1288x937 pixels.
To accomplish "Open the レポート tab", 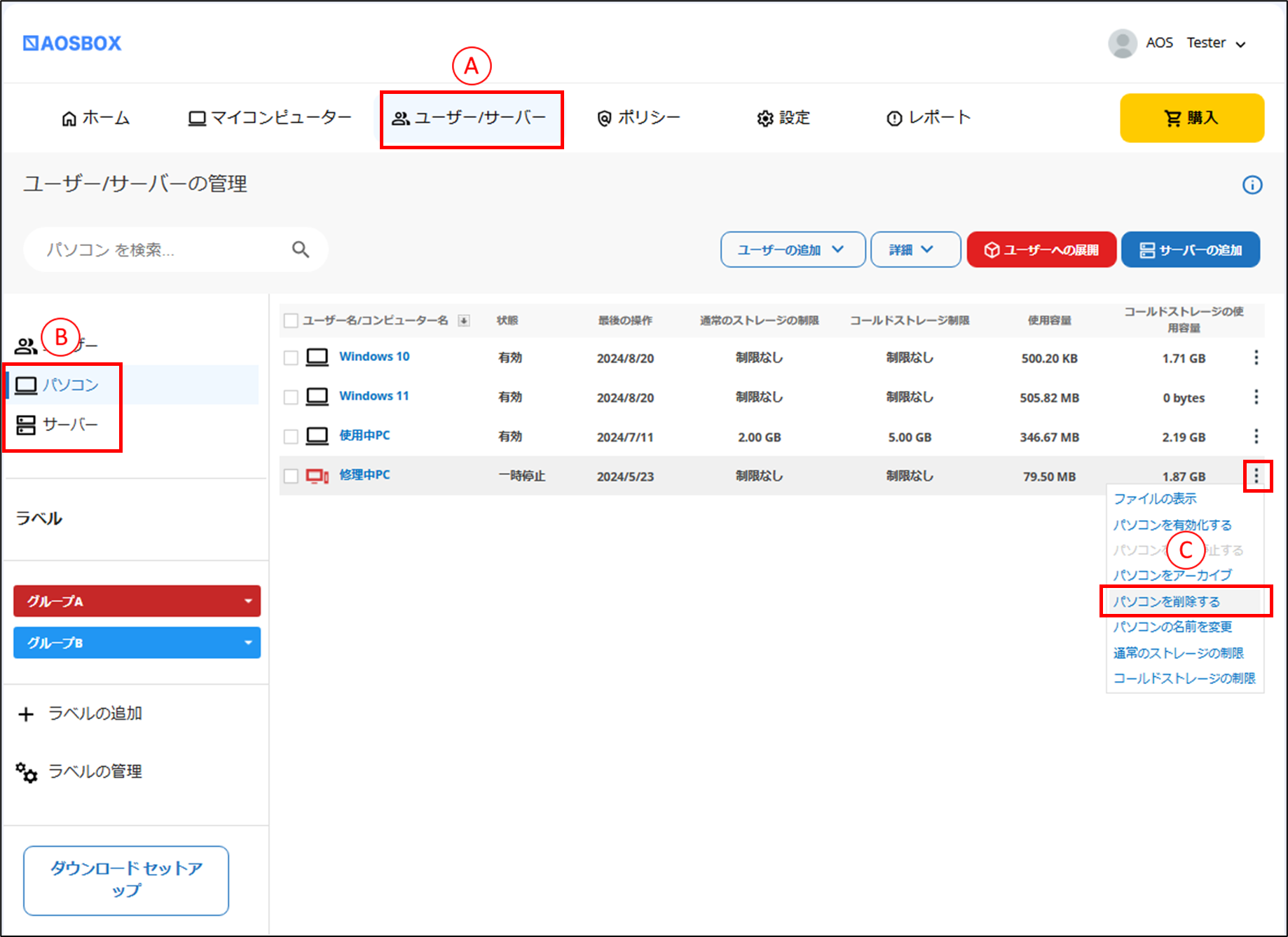I will (x=929, y=118).
